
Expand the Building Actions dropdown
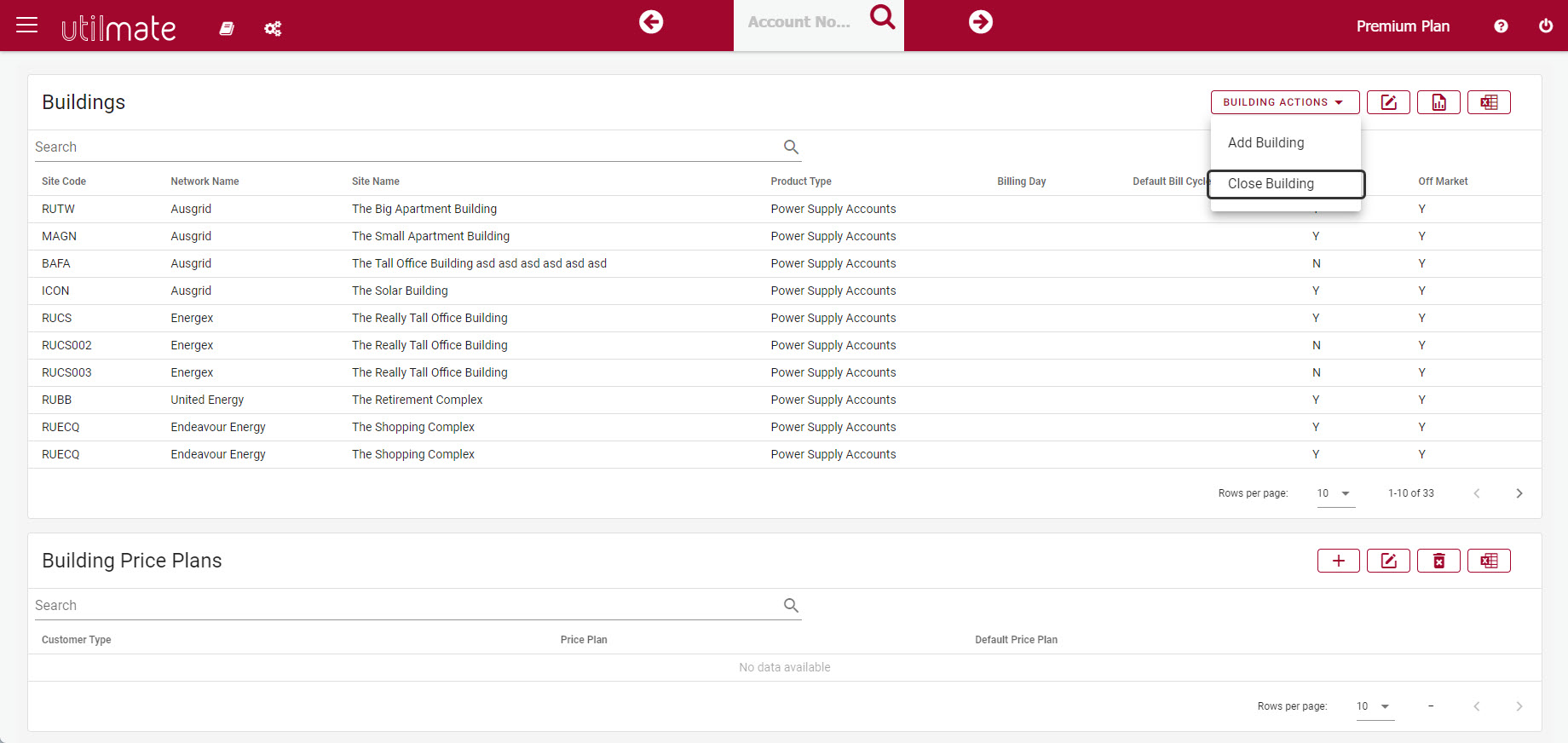[x=1285, y=102]
